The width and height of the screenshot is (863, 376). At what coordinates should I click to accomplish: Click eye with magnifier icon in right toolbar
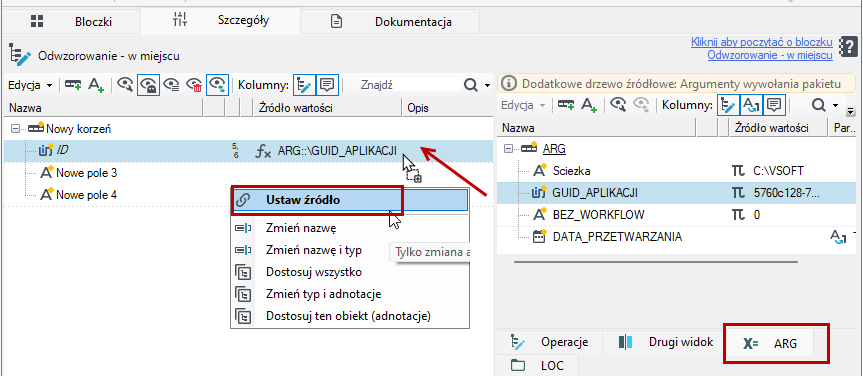click(x=620, y=105)
